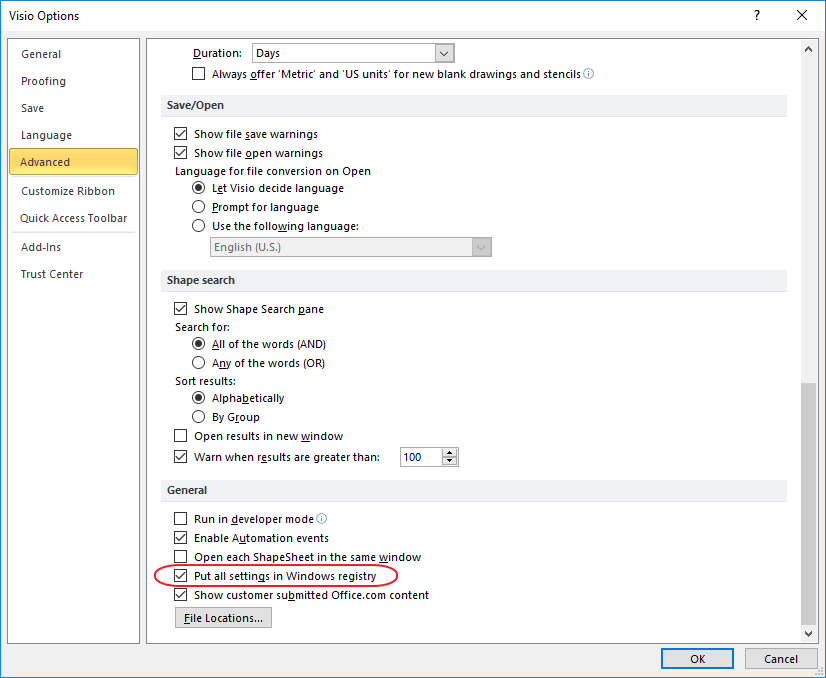
Task: Open the Duration dropdown showing Days
Action: [444, 53]
